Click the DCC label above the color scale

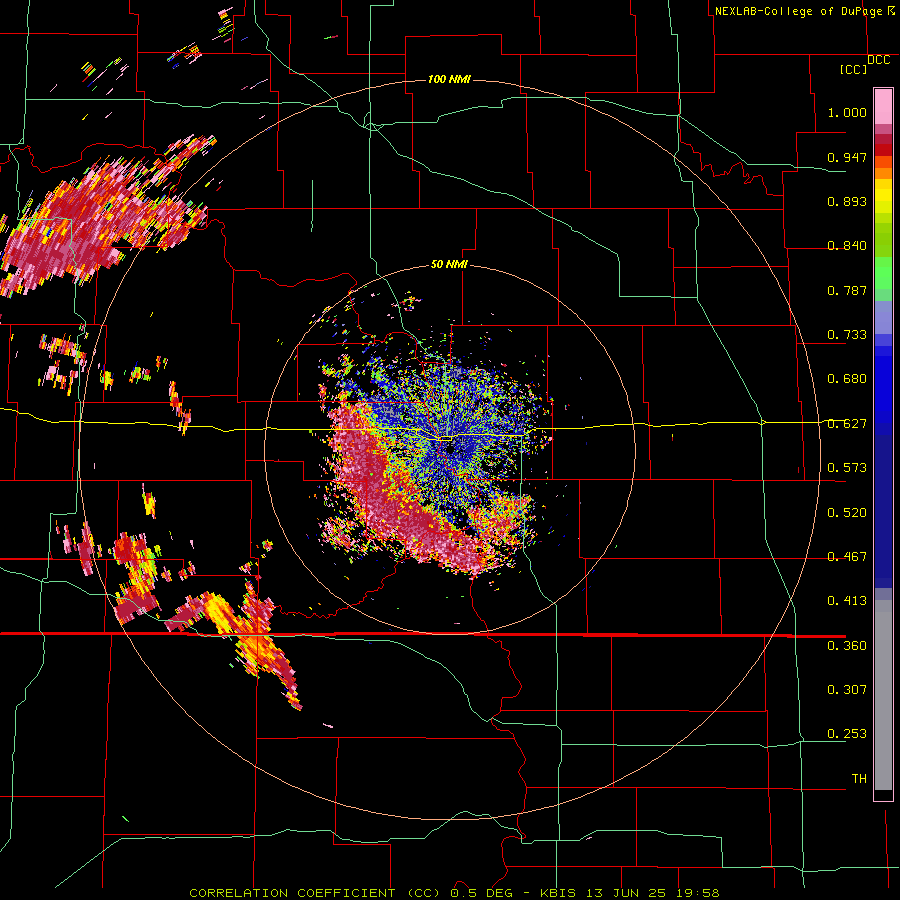click(x=878, y=60)
